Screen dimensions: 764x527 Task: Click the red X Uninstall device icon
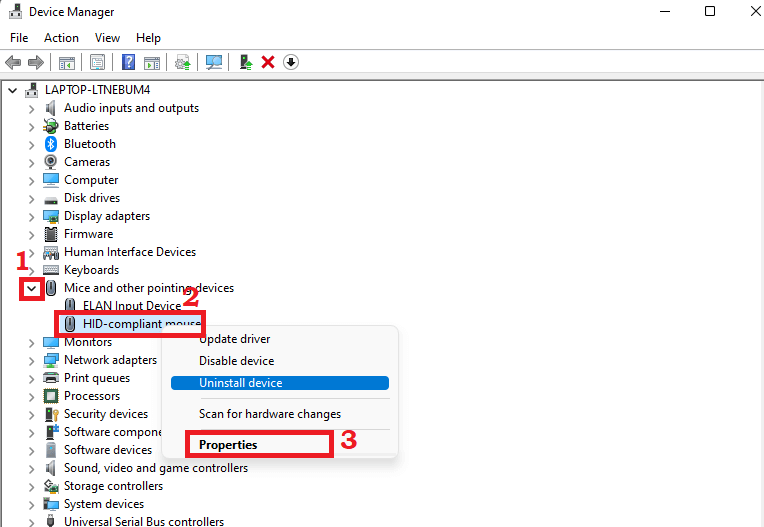coord(268,62)
